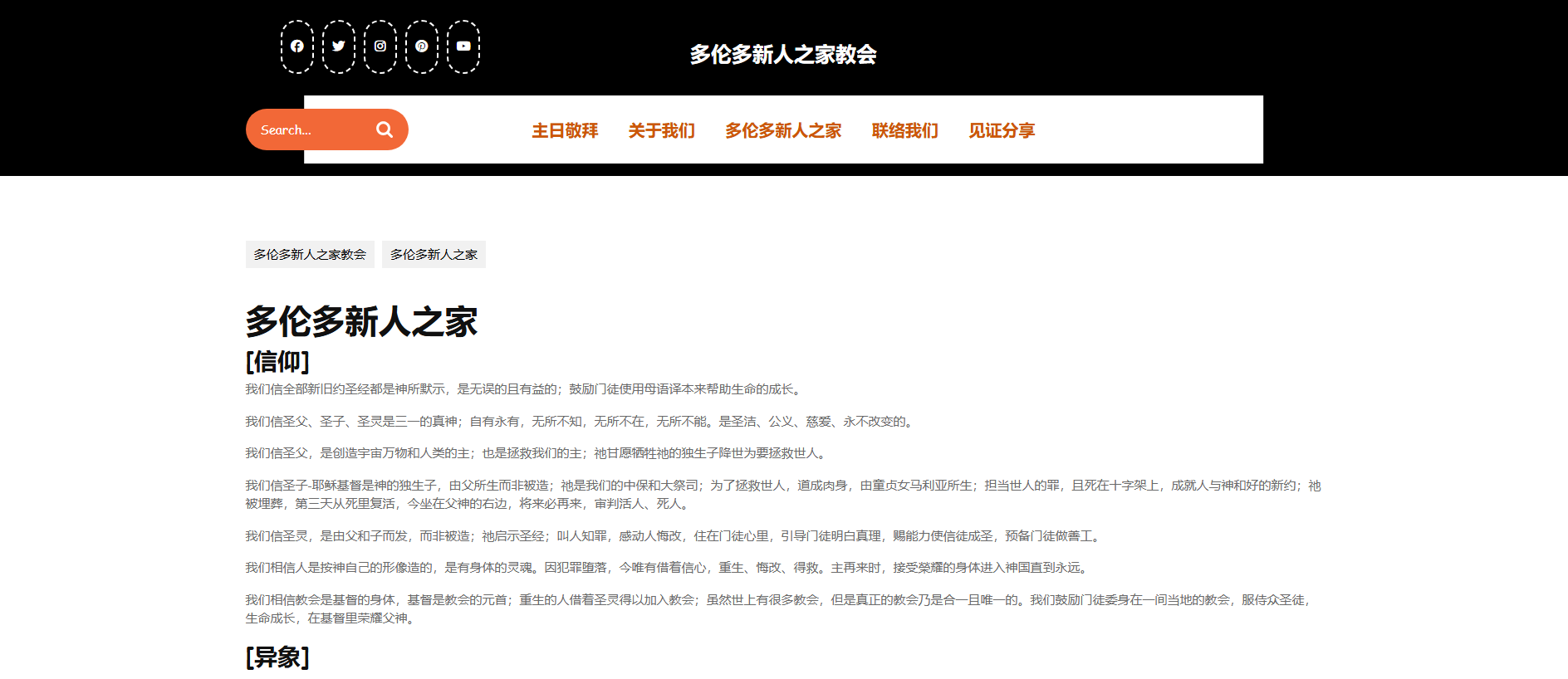Click the search magnifier icon
The width and height of the screenshot is (1568, 679).
(x=385, y=129)
